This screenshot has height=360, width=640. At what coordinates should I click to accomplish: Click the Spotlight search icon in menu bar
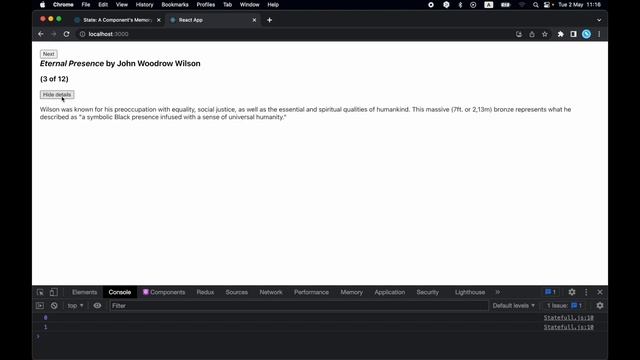click(536, 5)
